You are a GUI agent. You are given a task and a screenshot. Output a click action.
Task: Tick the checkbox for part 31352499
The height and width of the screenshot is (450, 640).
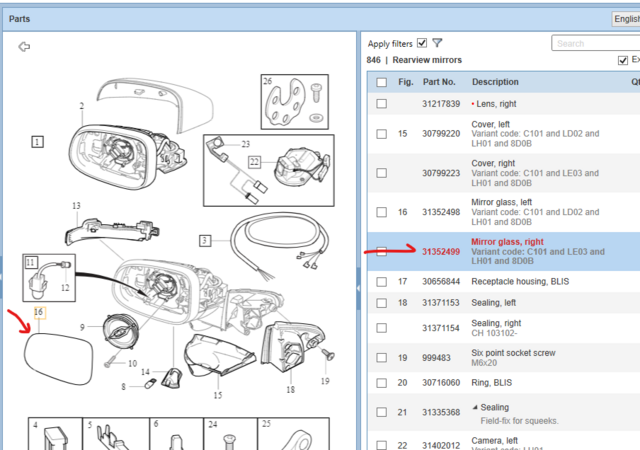pos(381,252)
